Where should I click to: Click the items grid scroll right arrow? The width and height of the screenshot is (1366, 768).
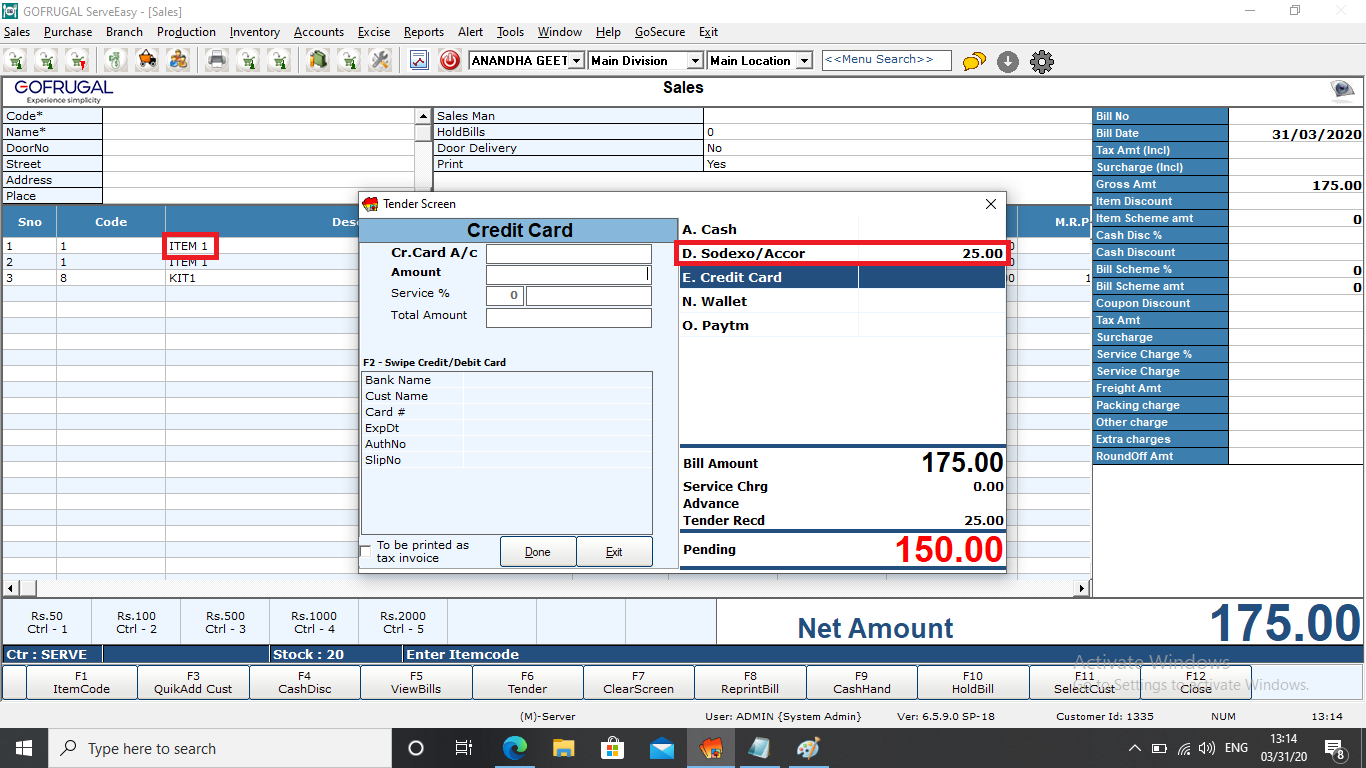[1082, 588]
